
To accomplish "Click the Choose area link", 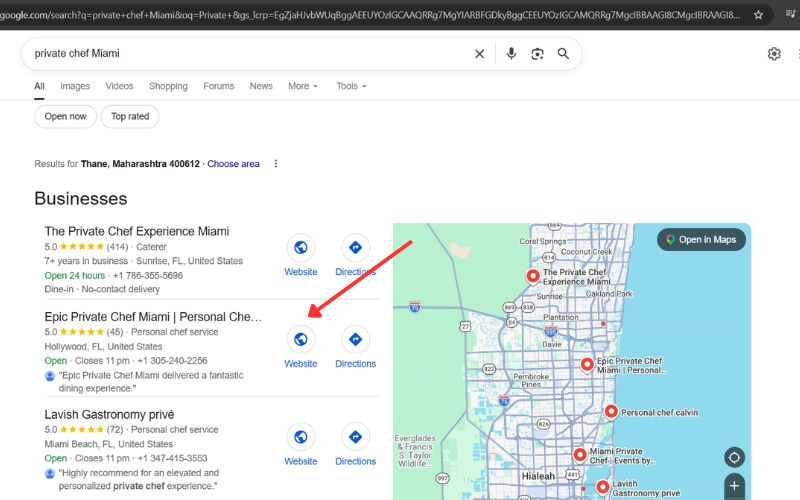I will click(233, 164).
